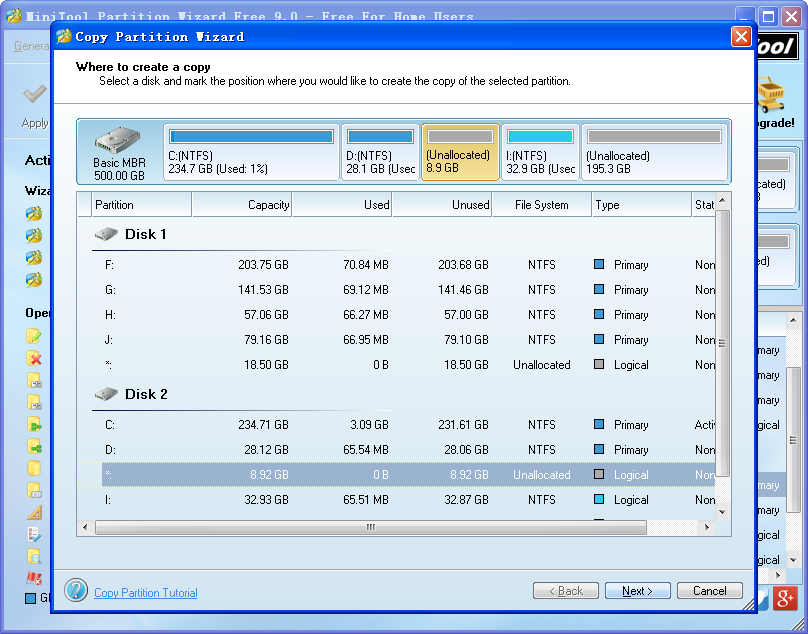808x634 pixels.
Task: Click the checklist icon in main sidebar
Action: pos(34,535)
